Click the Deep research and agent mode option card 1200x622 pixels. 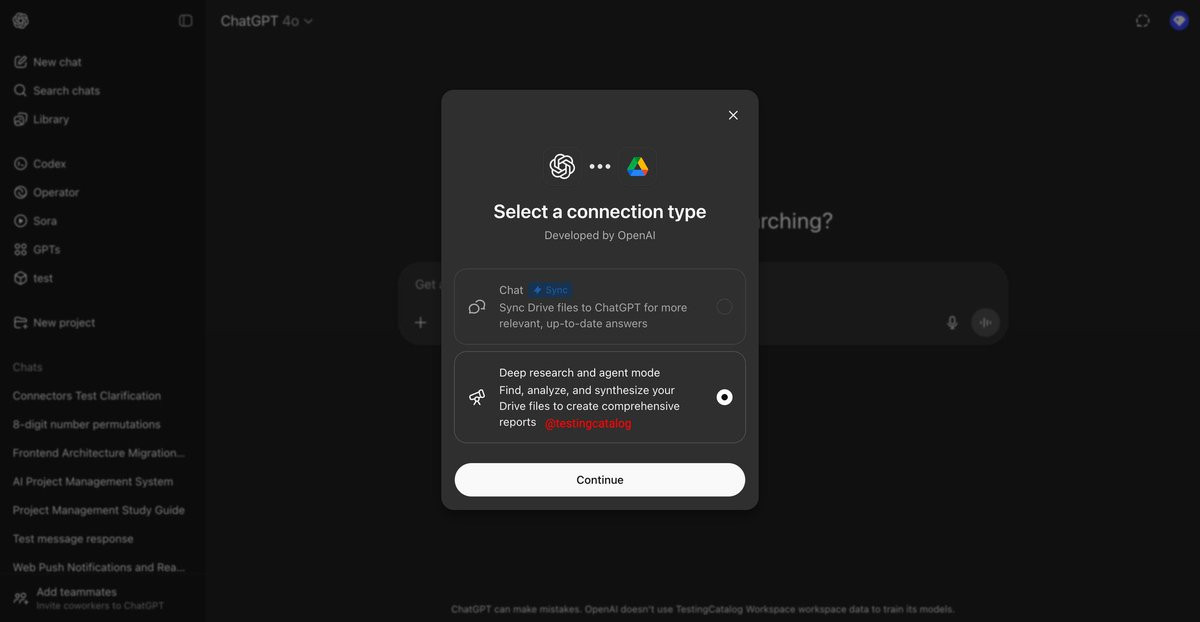pos(600,397)
